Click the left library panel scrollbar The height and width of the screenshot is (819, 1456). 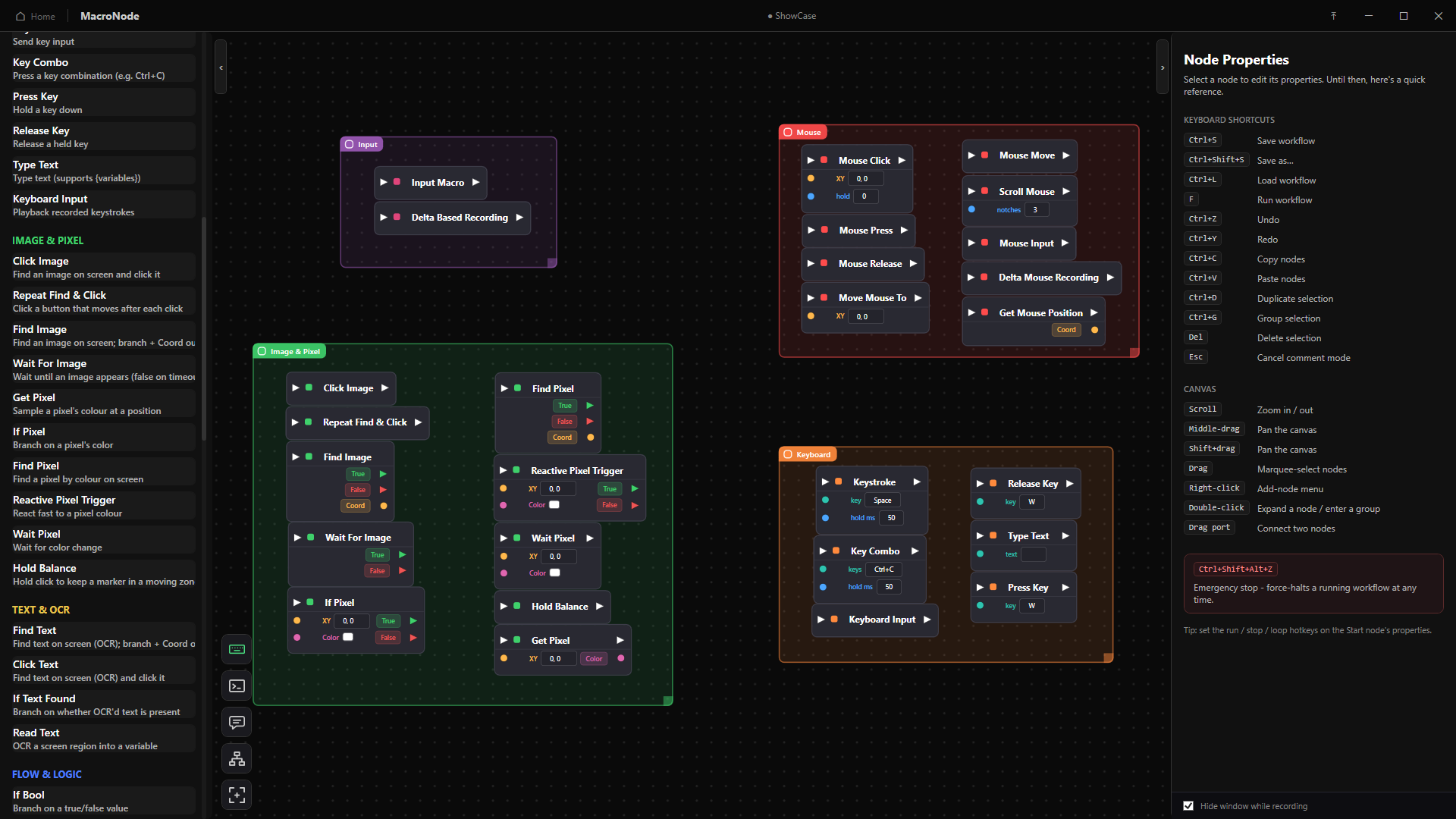pos(203,328)
